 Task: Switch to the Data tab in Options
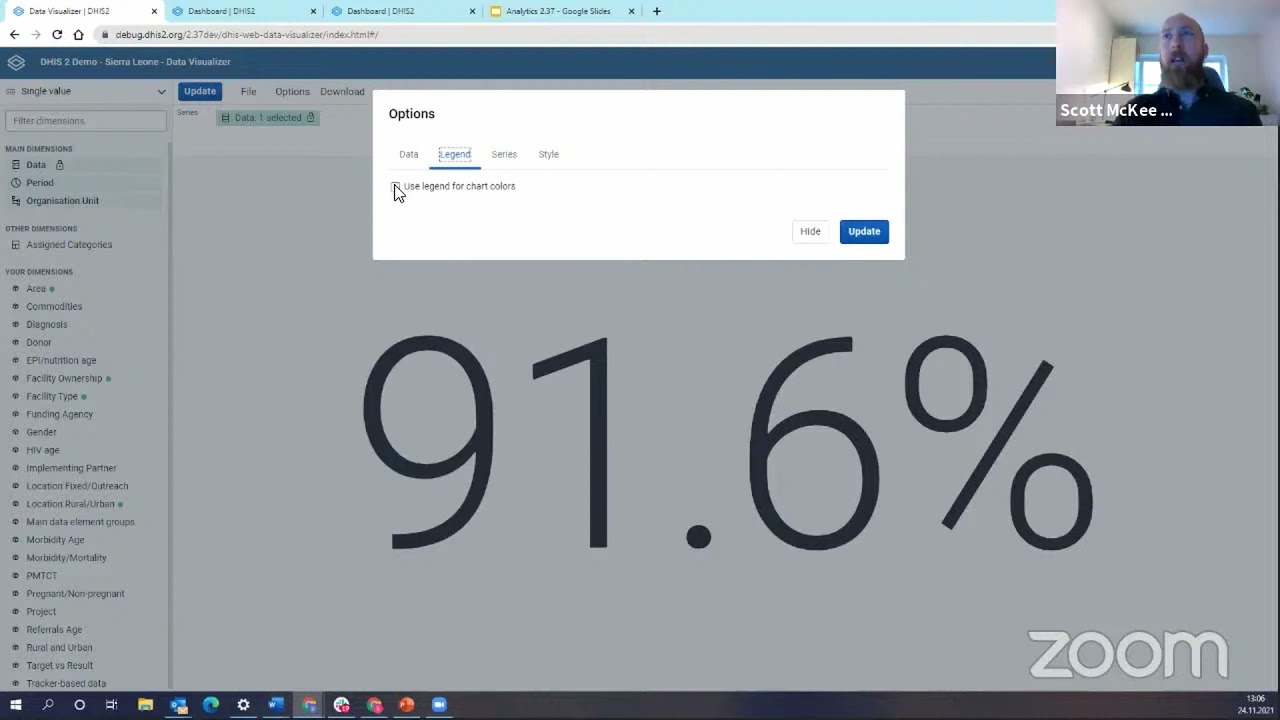point(409,154)
